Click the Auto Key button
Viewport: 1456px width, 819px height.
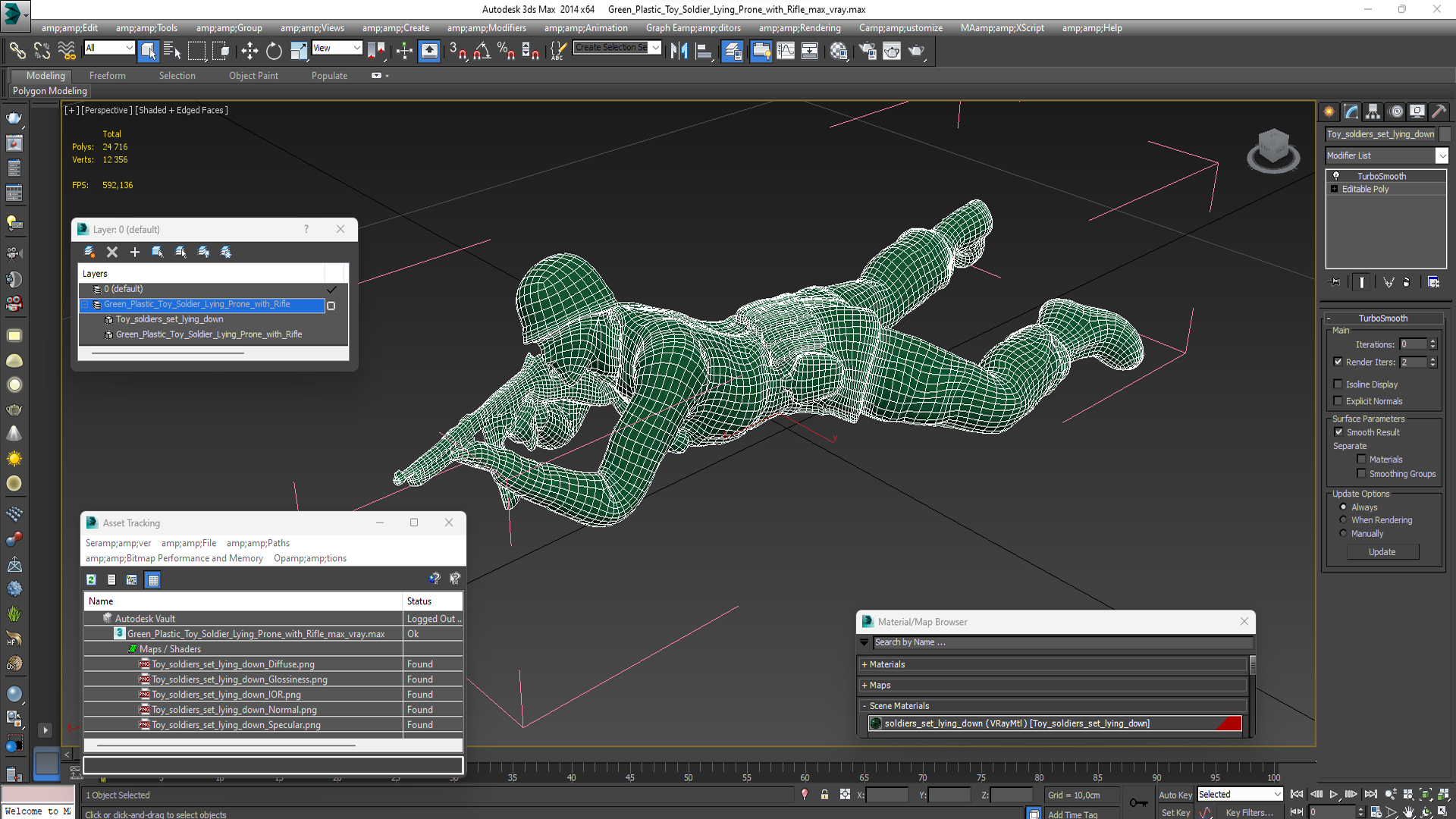coord(1175,795)
